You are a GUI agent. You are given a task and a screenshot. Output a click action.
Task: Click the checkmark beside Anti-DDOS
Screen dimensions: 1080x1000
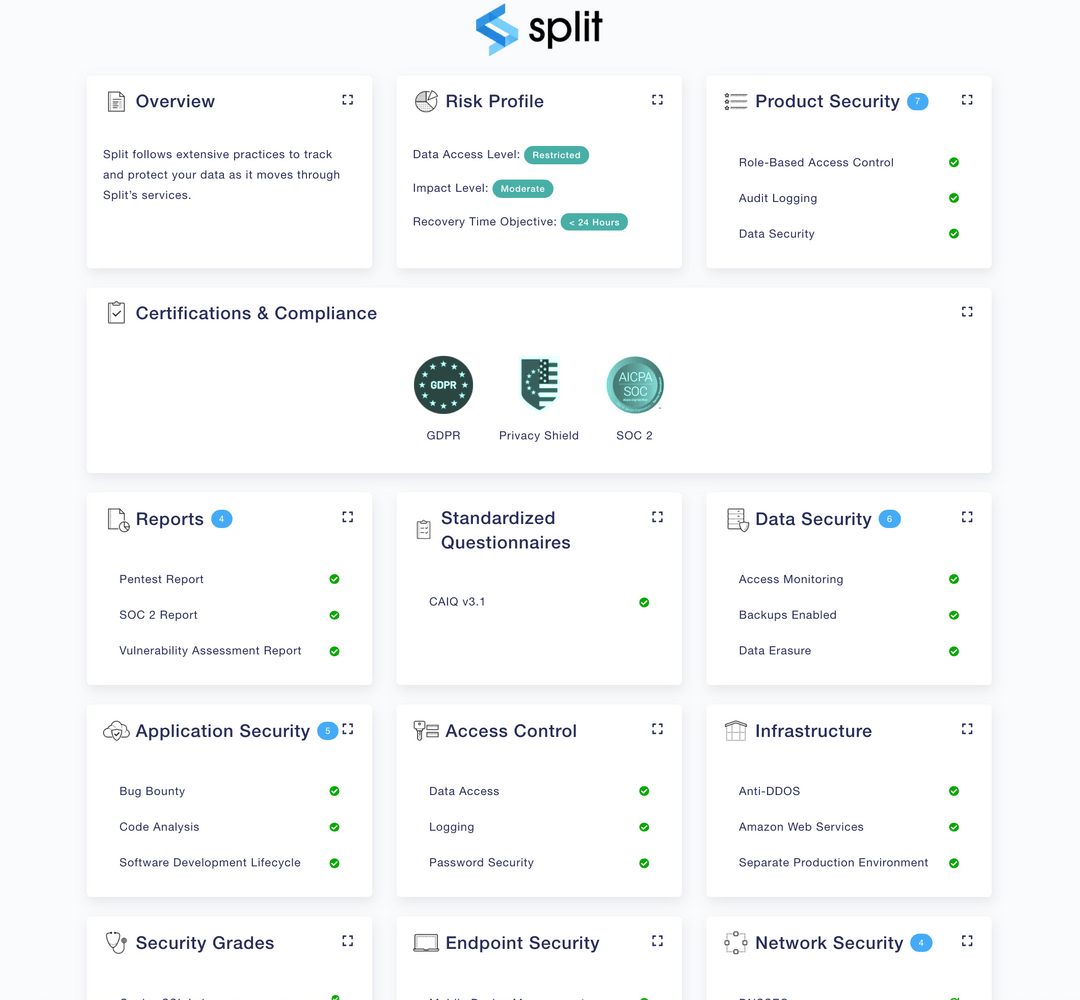(x=953, y=791)
